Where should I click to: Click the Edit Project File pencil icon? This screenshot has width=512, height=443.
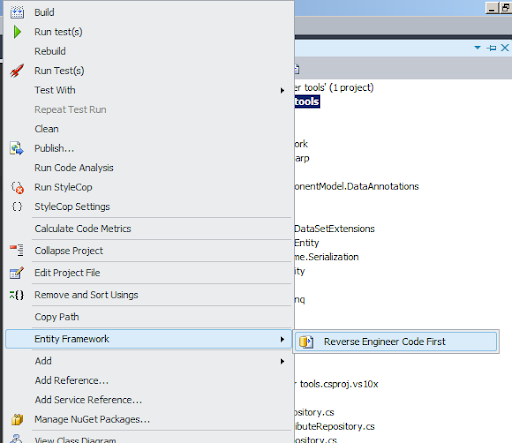(x=17, y=273)
